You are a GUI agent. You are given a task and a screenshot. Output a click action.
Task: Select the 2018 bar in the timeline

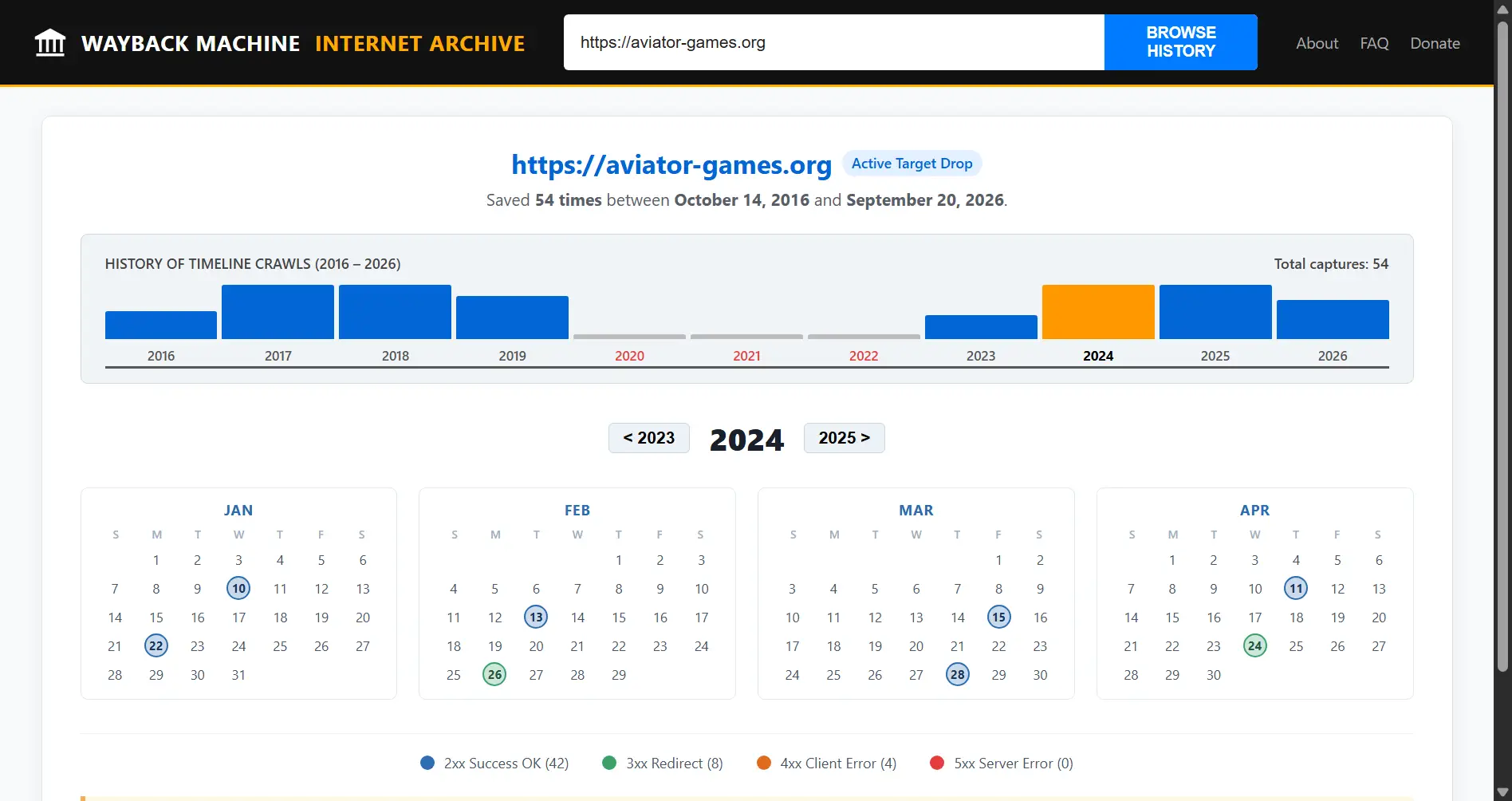pyautogui.click(x=395, y=312)
